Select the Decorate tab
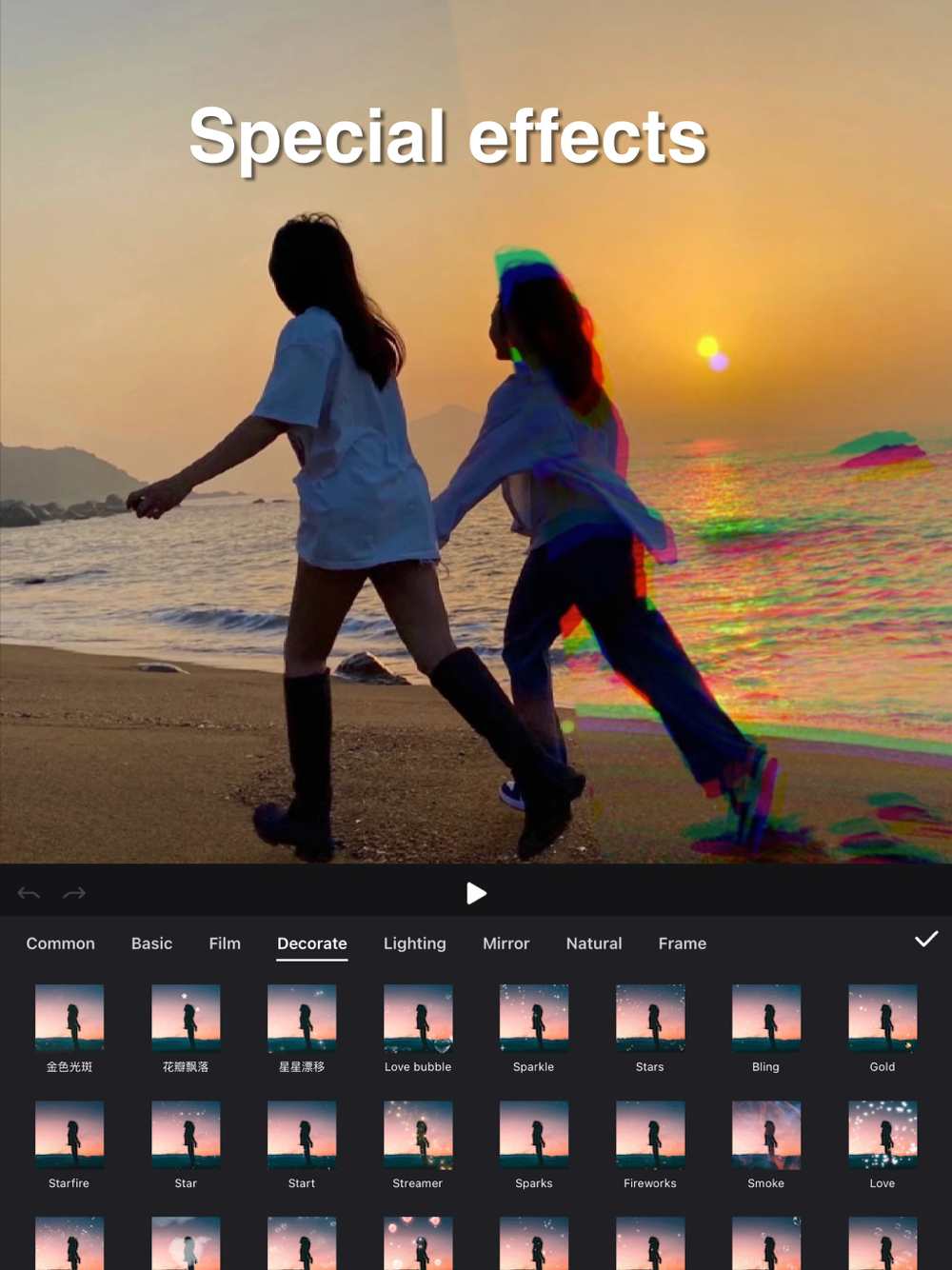The width and height of the screenshot is (952, 1270). (x=312, y=943)
